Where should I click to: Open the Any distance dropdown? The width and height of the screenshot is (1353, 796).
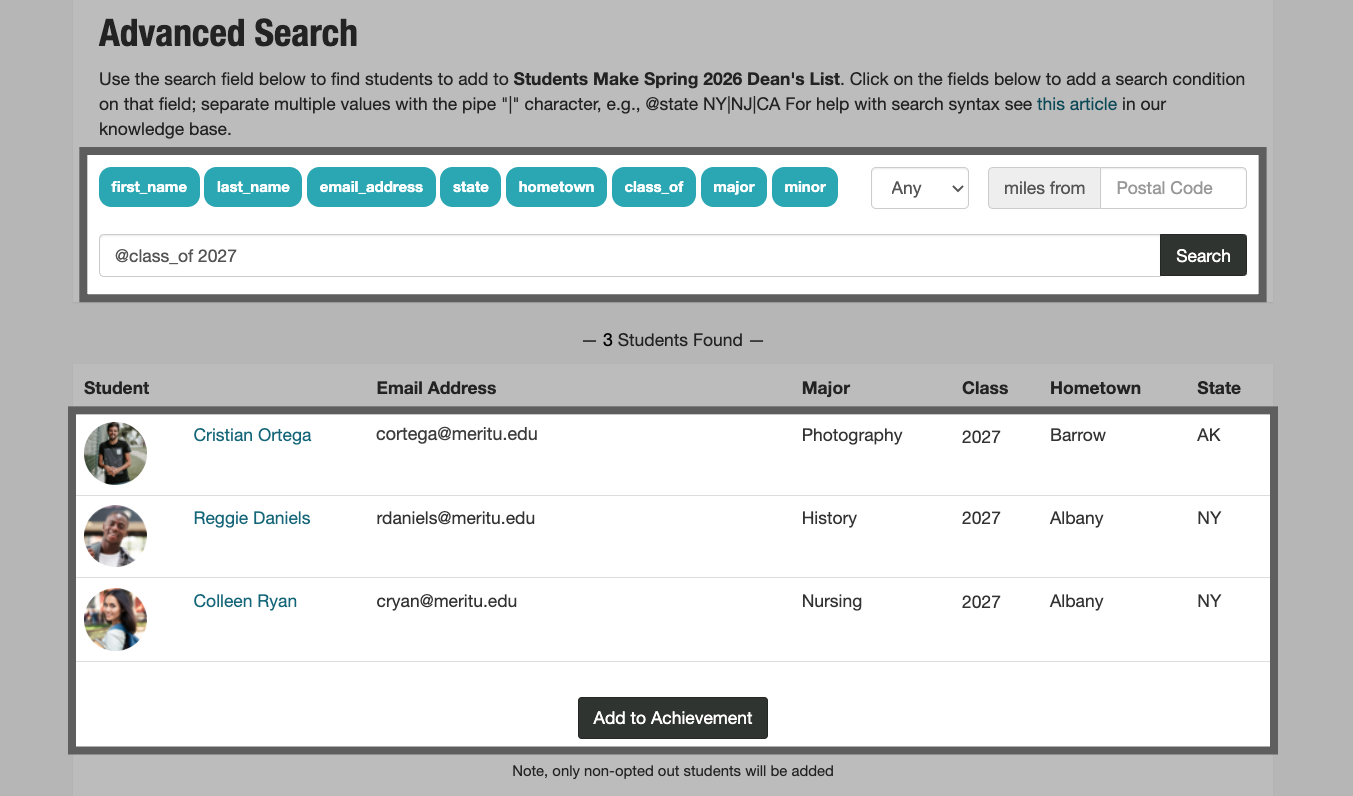[x=919, y=187]
